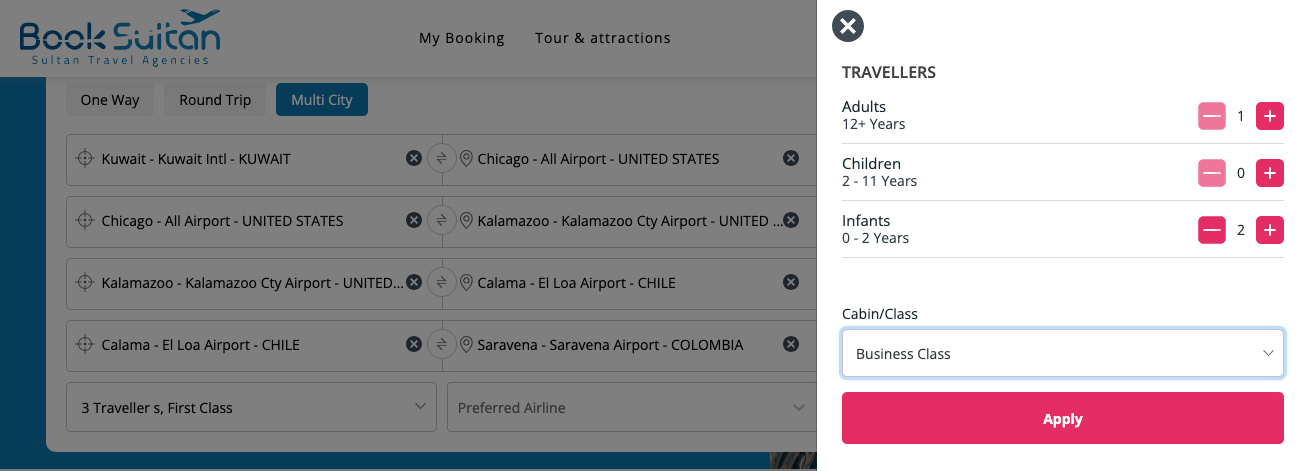
Task: Clear the Saravena Airport destination
Action: click(790, 344)
